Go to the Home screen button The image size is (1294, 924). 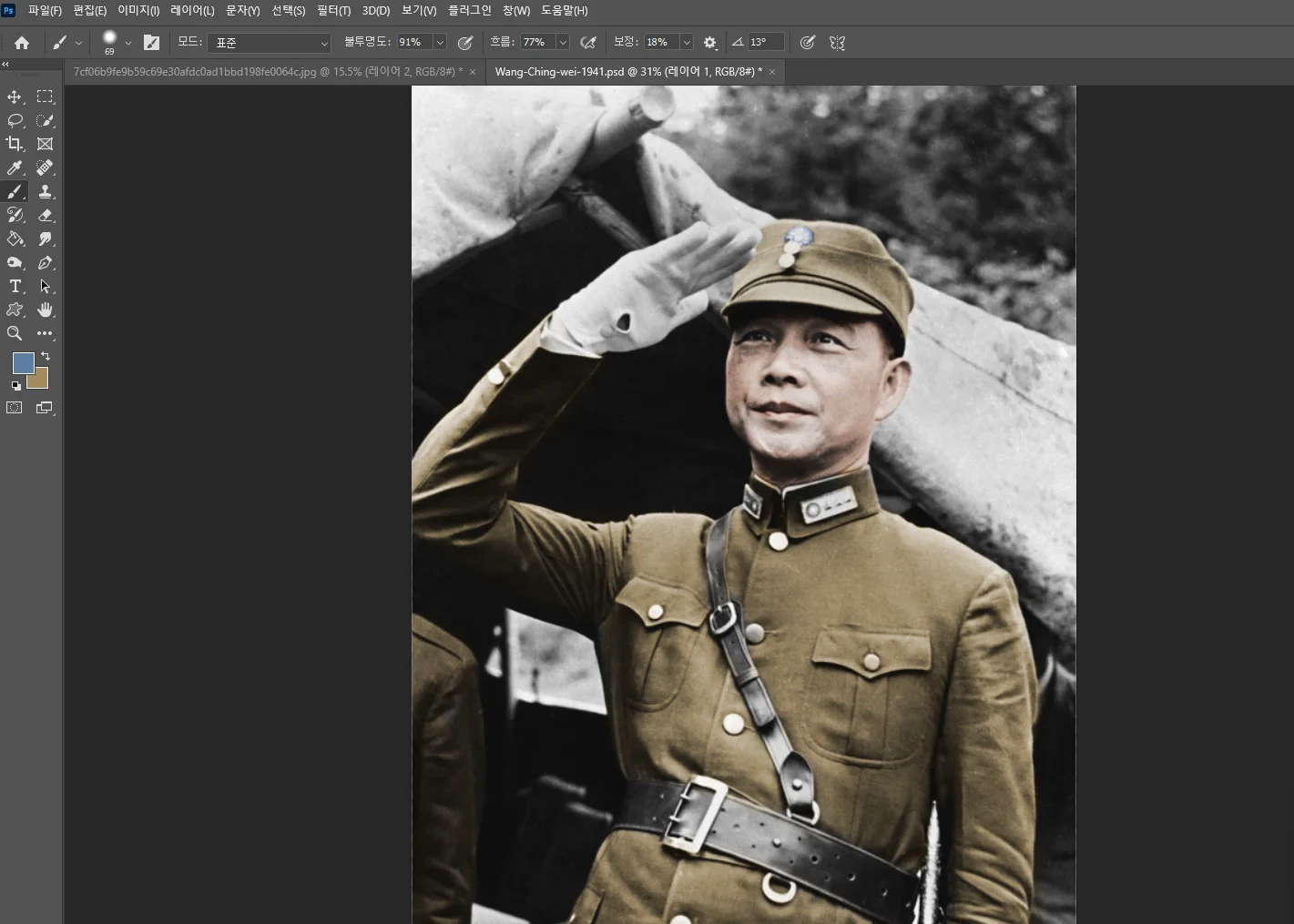click(22, 43)
